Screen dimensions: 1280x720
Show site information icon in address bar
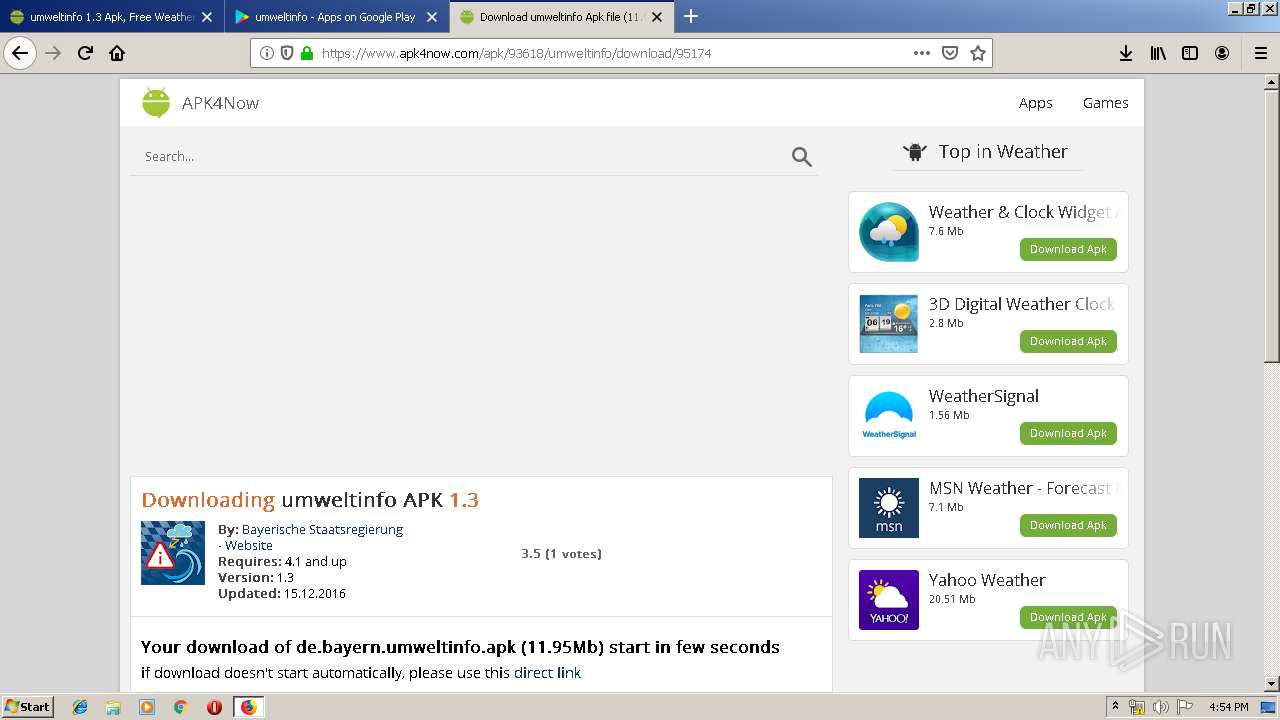267,53
